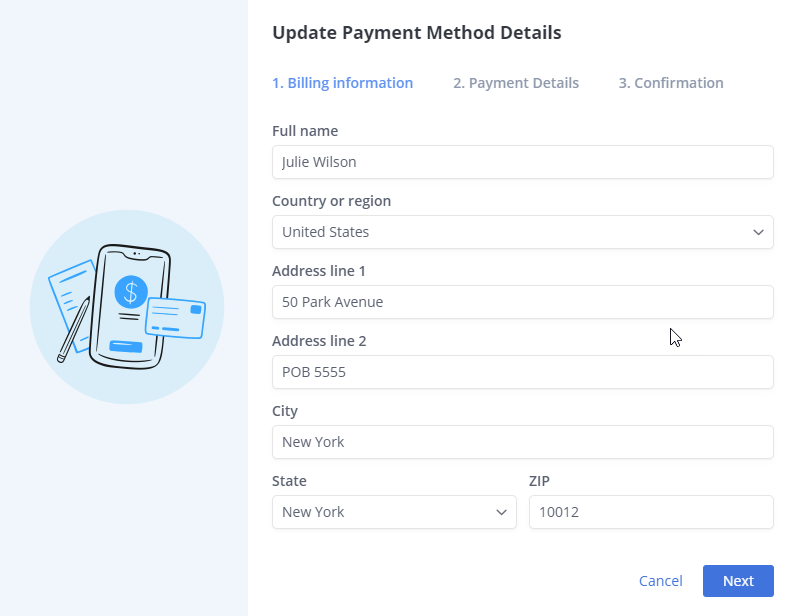Select the Confirmation step tab
The height and width of the screenshot is (616, 786).
[x=670, y=83]
